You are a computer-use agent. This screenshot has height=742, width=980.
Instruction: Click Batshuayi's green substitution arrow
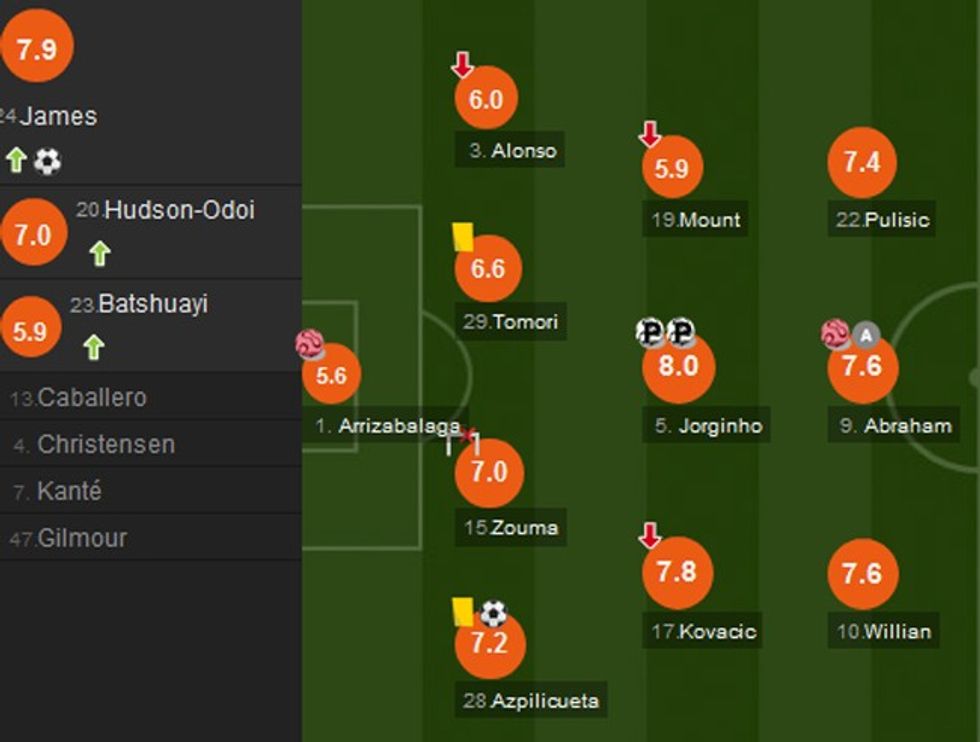pos(93,347)
